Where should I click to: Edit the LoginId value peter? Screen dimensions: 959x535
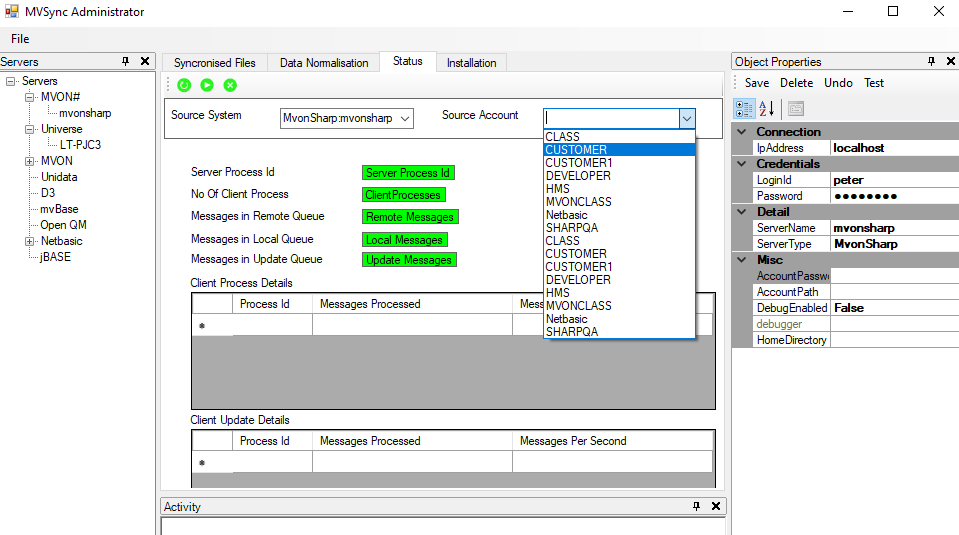894,180
